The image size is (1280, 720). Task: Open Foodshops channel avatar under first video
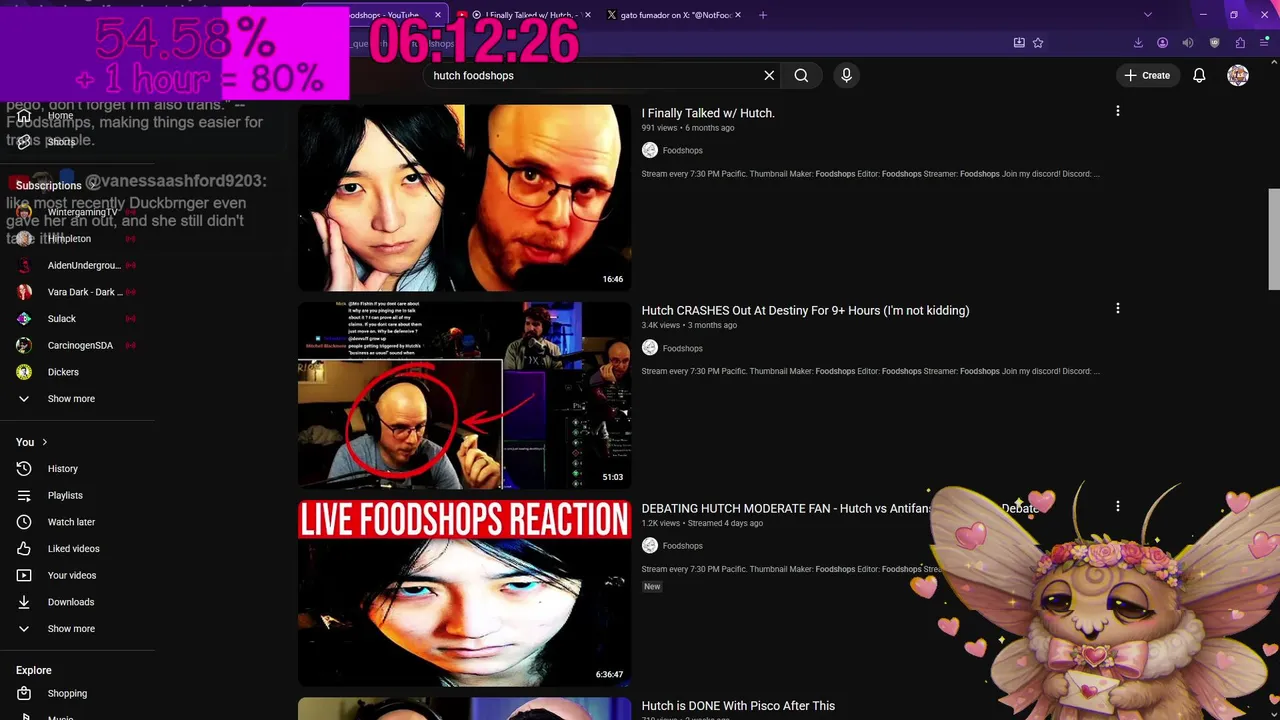[650, 150]
